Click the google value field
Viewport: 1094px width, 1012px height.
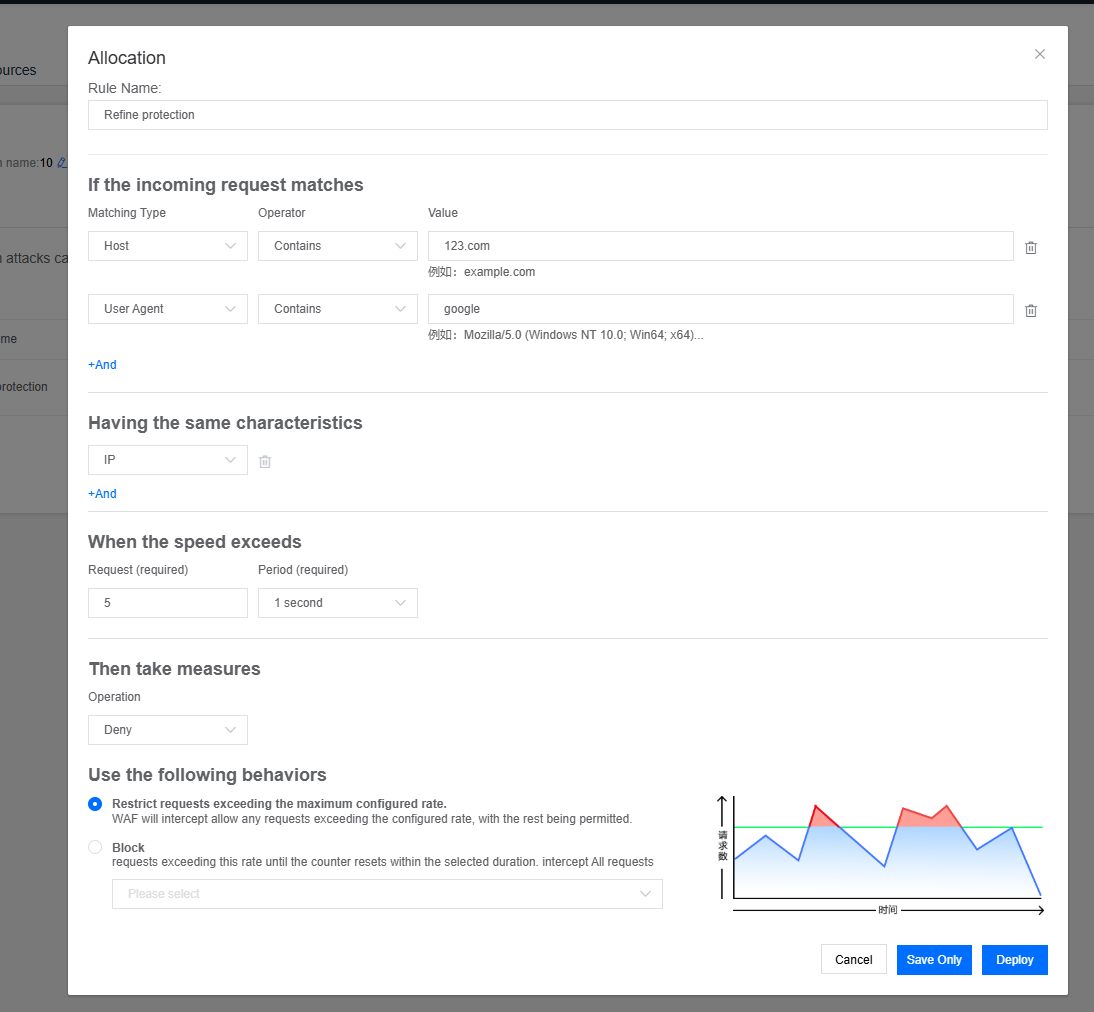pyautogui.click(x=721, y=308)
